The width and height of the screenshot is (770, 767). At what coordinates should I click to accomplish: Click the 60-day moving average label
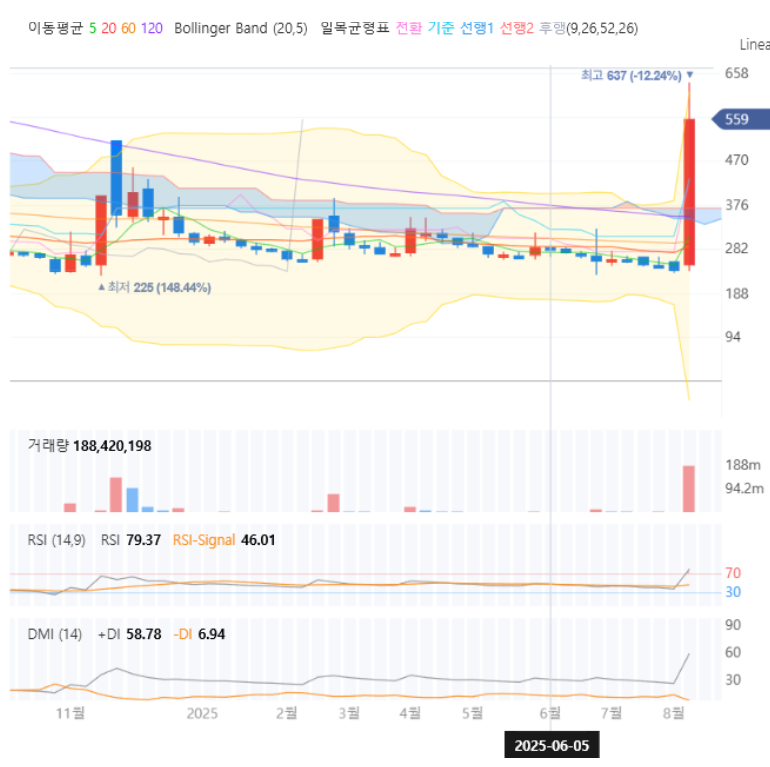128,28
